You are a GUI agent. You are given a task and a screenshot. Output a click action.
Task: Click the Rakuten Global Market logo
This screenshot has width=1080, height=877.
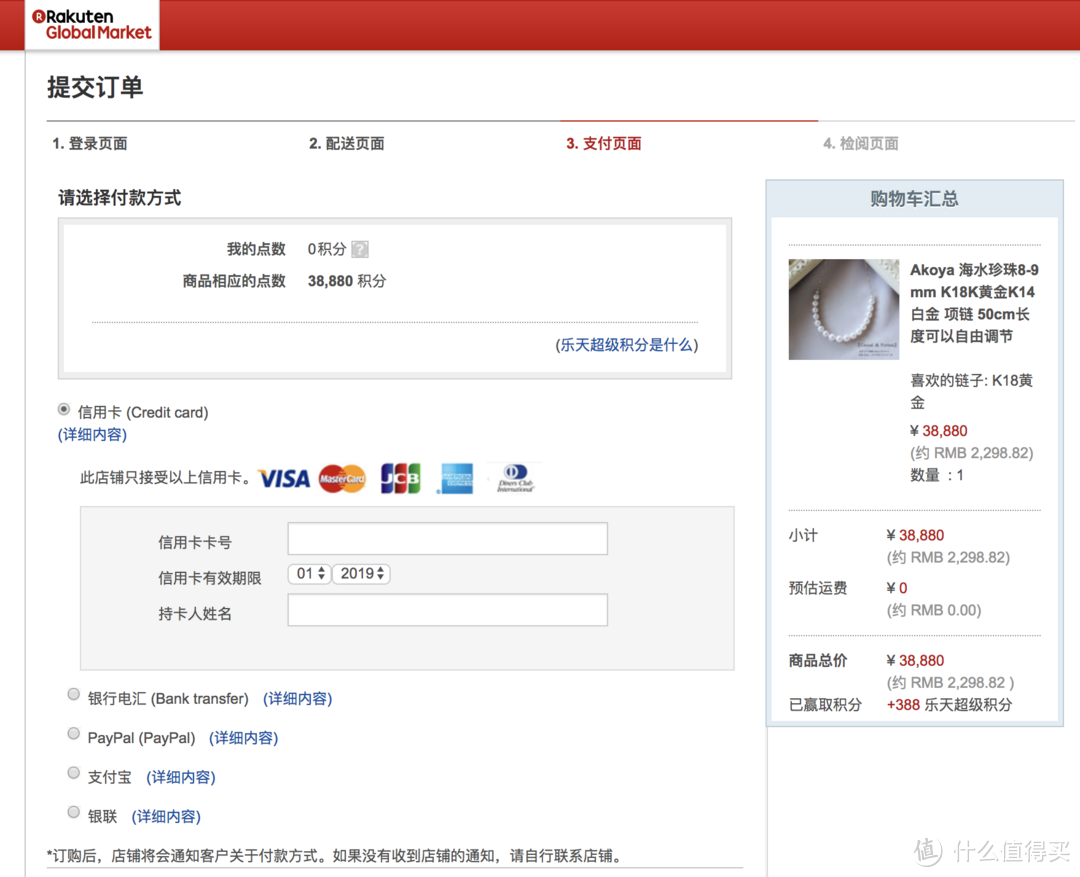click(92, 25)
